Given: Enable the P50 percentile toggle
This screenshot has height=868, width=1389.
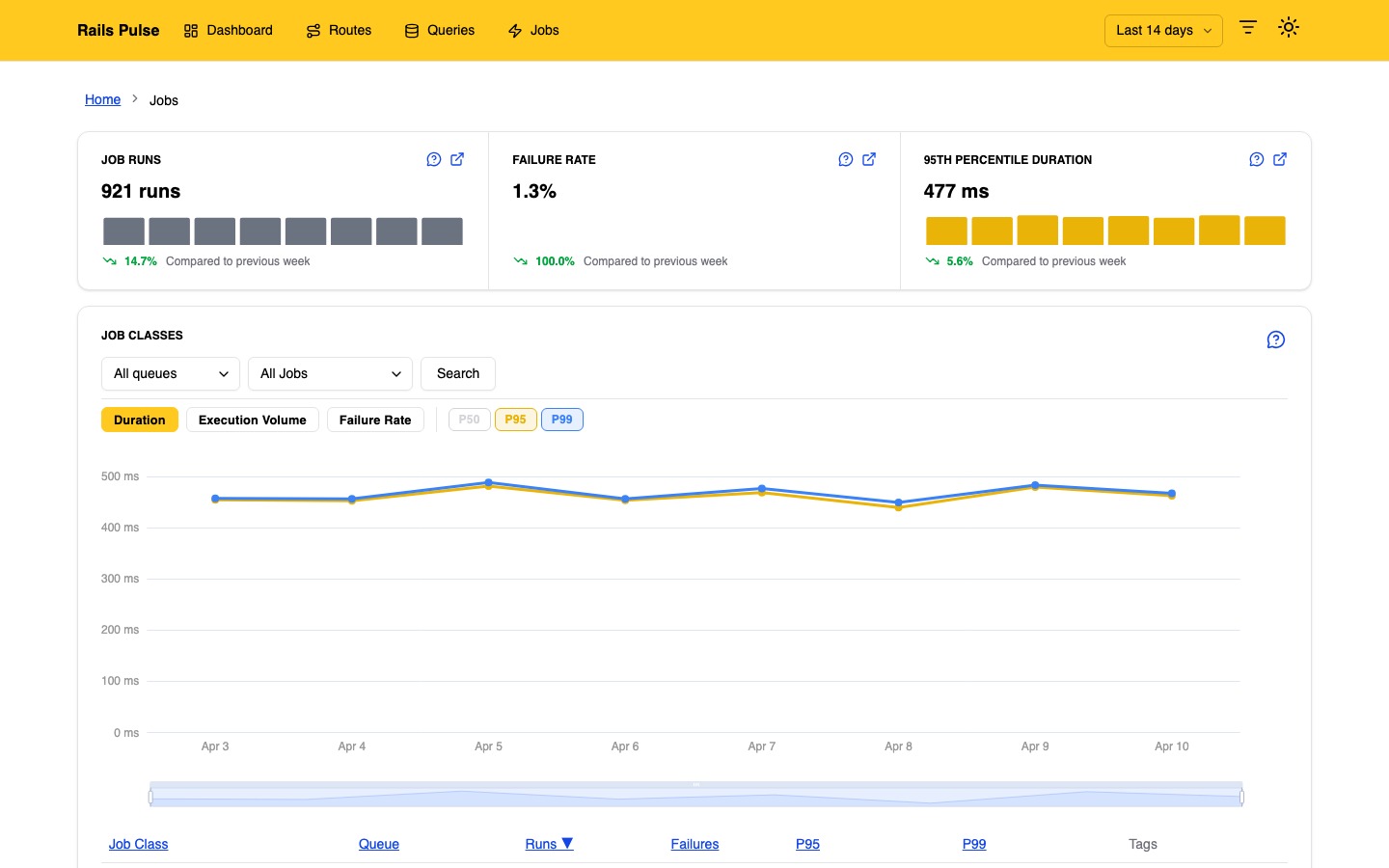Looking at the screenshot, I should coord(469,420).
